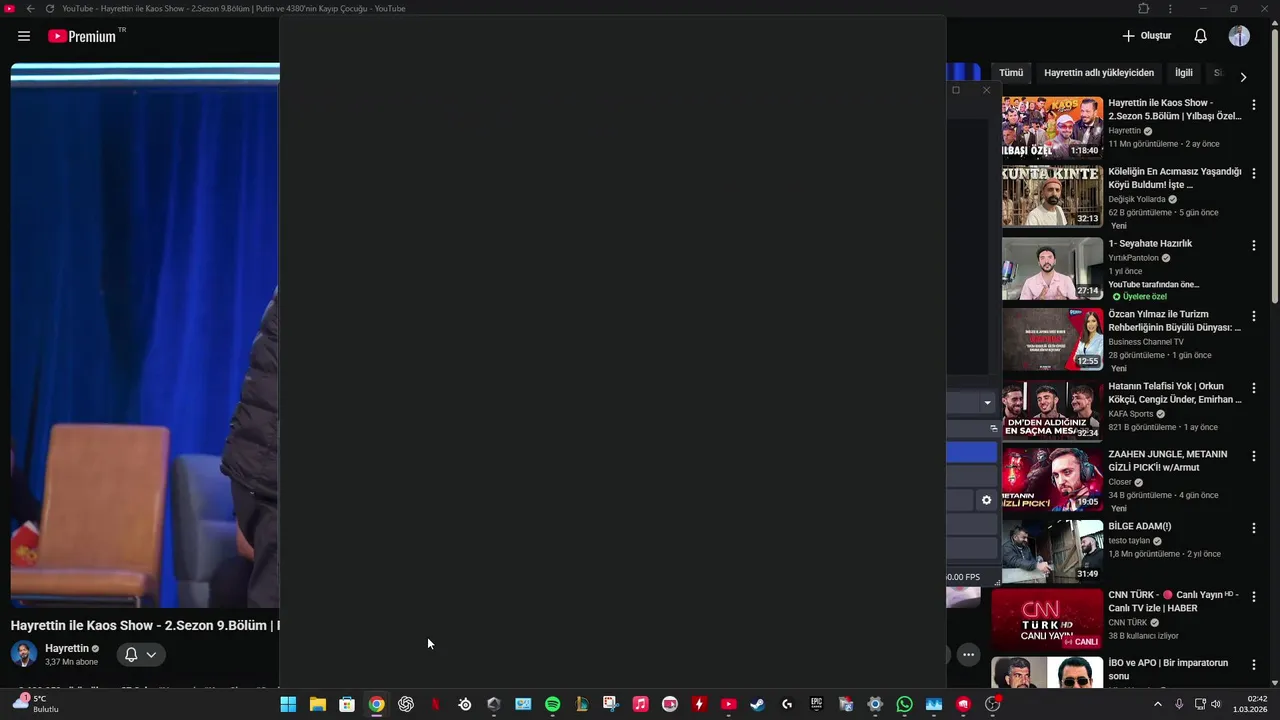Open options menu for BİLGE ADAM video

click(x=1254, y=528)
